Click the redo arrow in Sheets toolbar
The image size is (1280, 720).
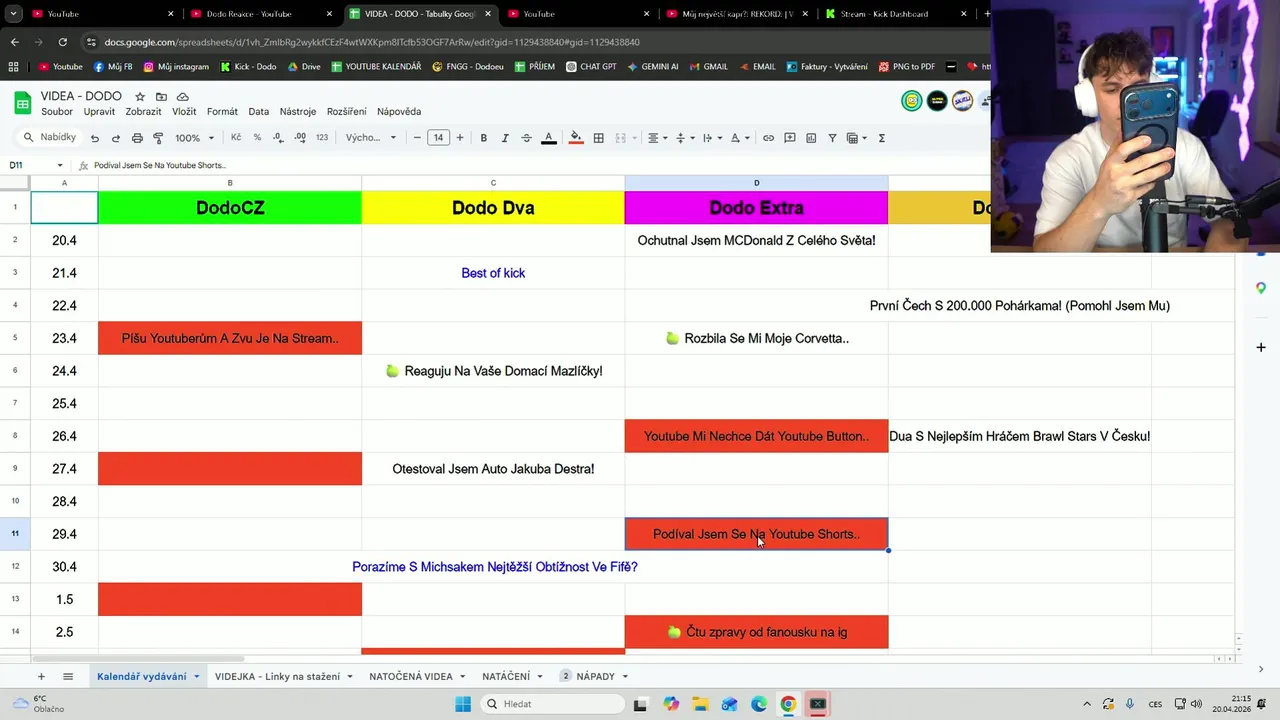(116, 138)
